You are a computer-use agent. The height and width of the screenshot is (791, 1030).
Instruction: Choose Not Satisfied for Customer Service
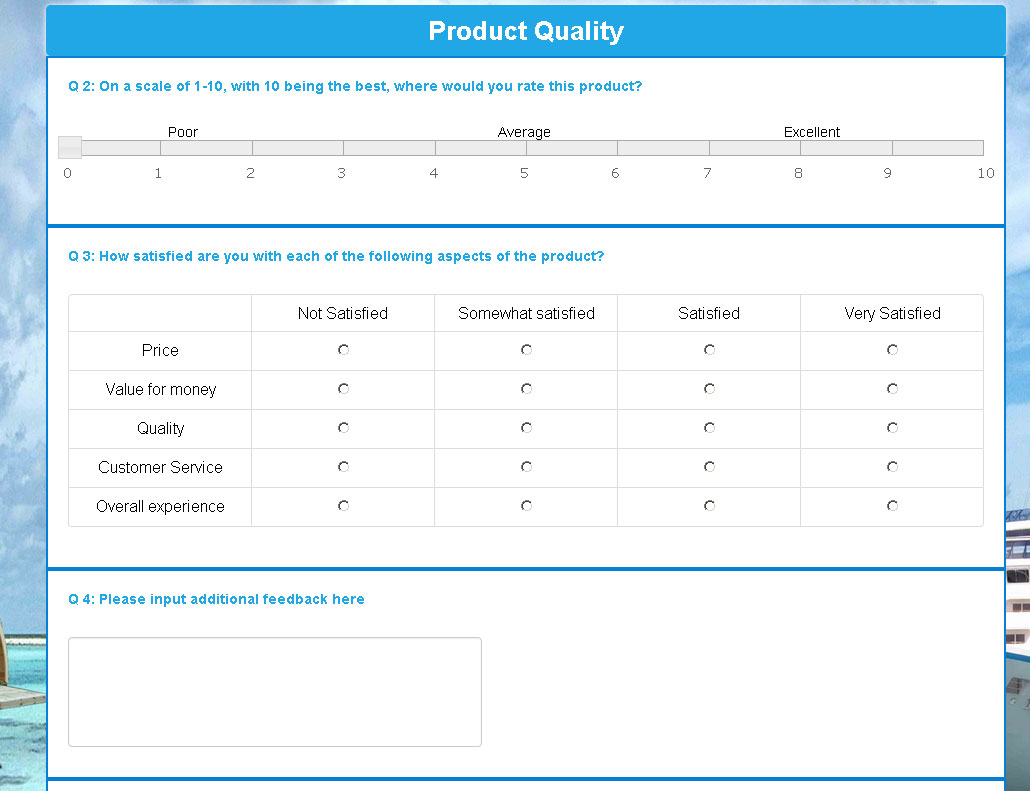click(x=343, y=467)
